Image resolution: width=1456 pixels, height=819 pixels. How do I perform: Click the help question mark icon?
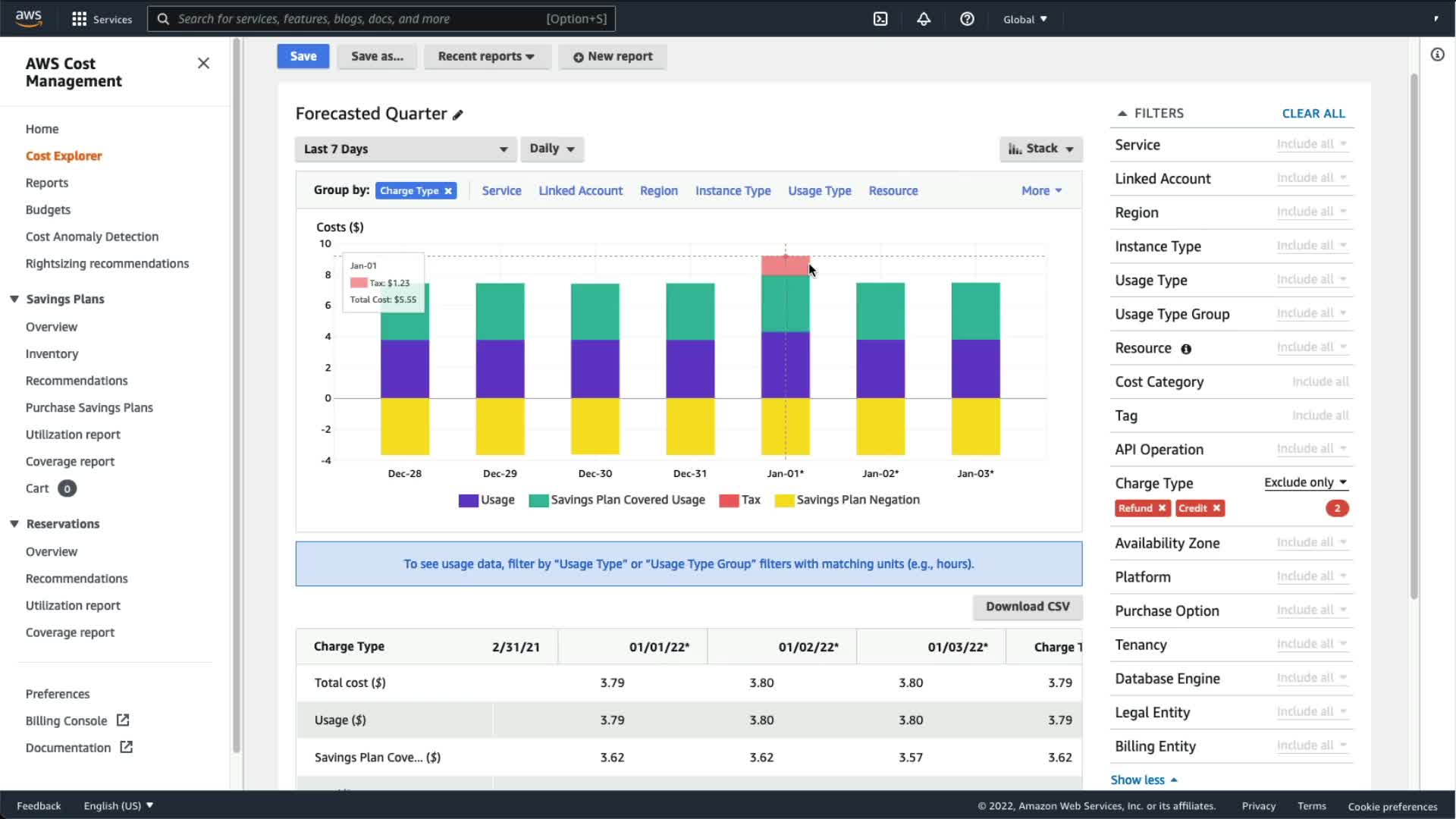967,19
